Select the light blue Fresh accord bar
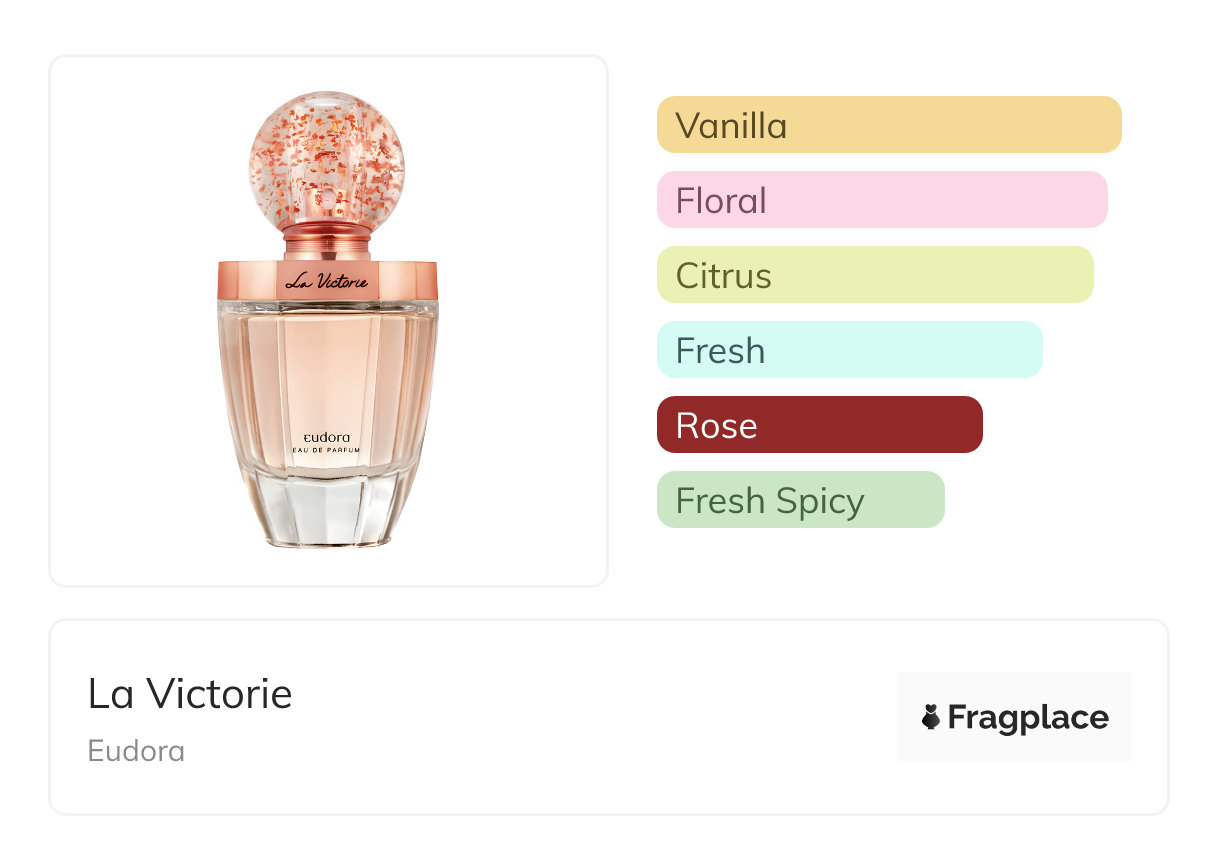The width and height of the screenshot is (1218, 864). 849,350
